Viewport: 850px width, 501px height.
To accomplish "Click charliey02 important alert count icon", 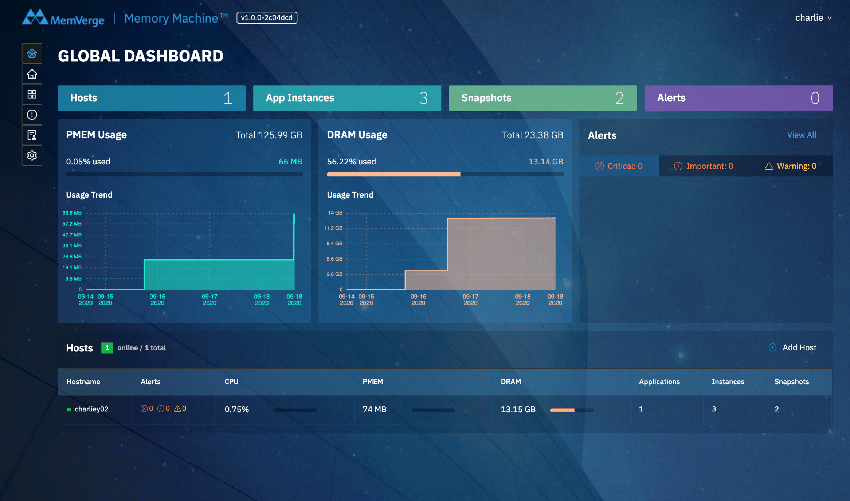I will pos(160,408).
